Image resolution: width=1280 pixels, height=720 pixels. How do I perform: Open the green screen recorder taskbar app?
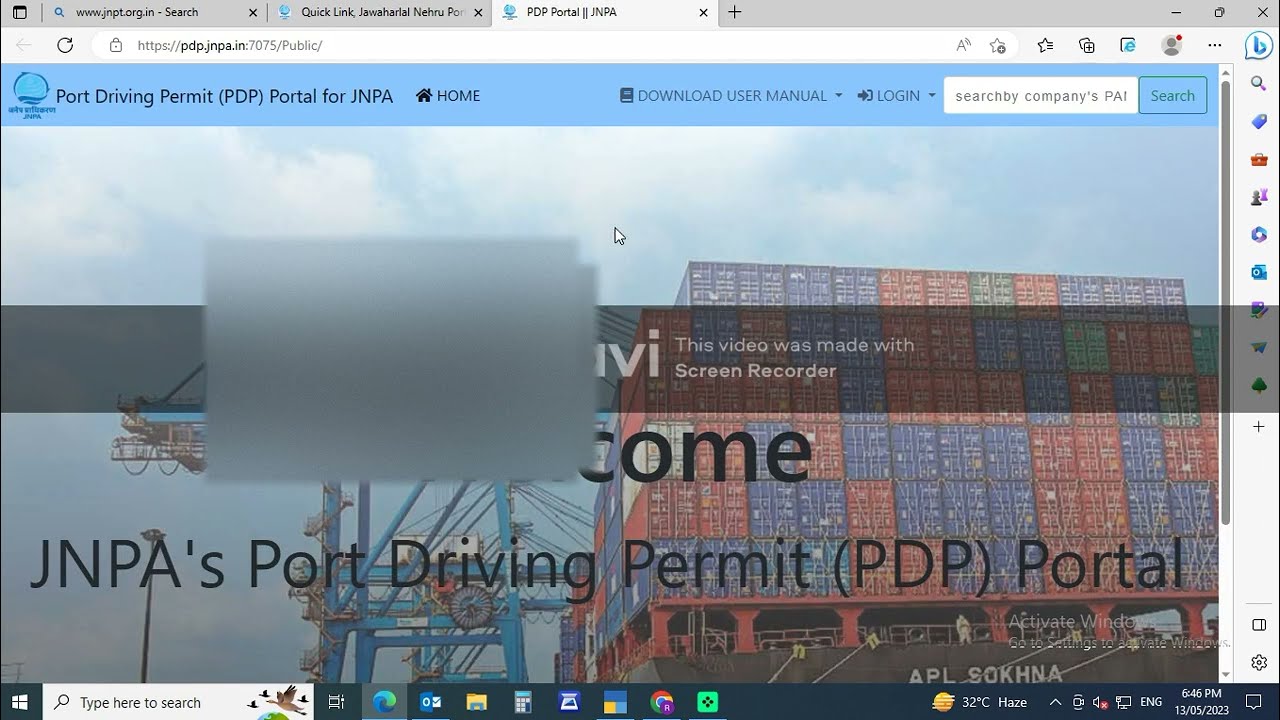coord(708,702)
